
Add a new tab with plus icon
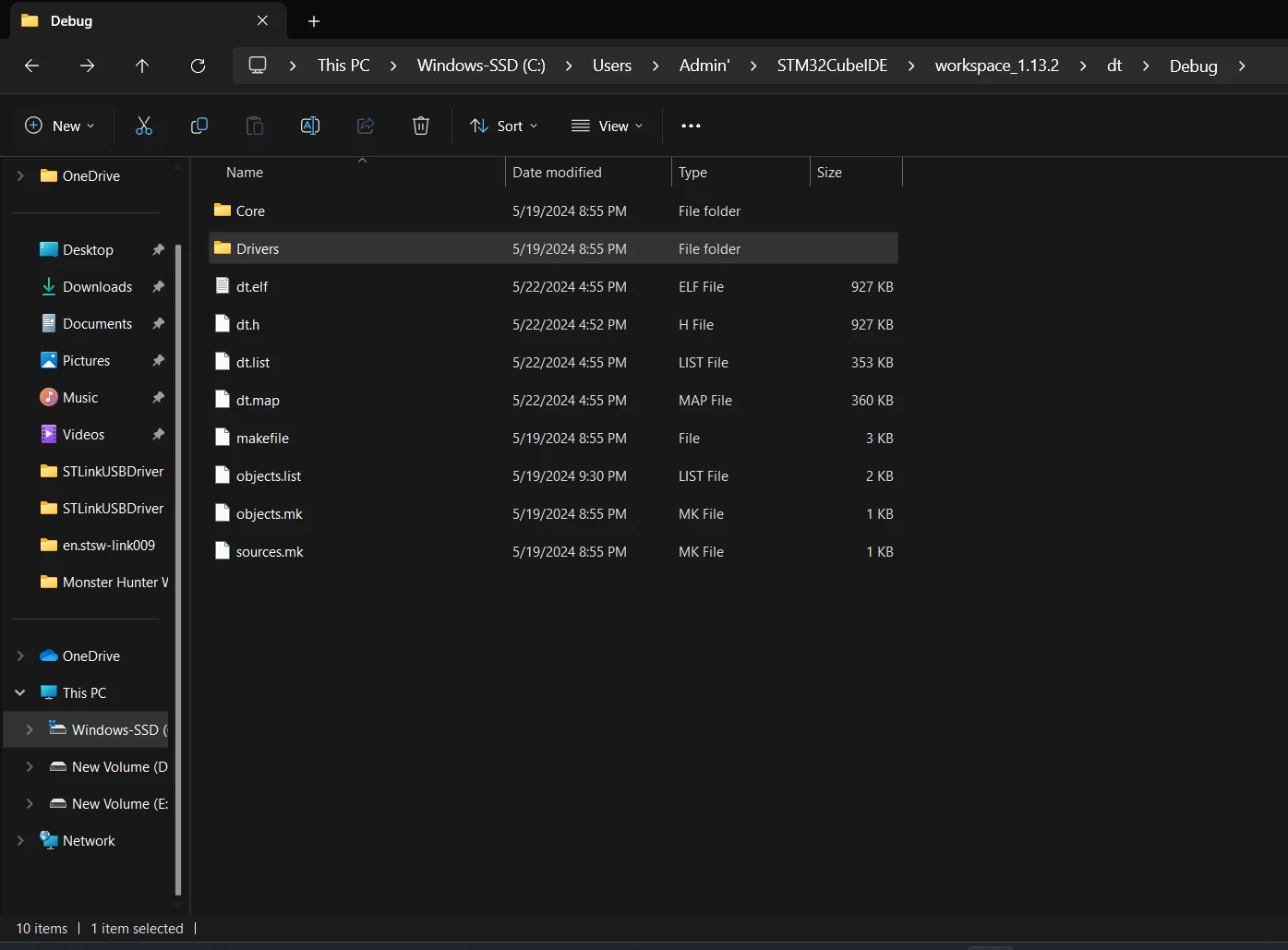(x=314, y=20)
